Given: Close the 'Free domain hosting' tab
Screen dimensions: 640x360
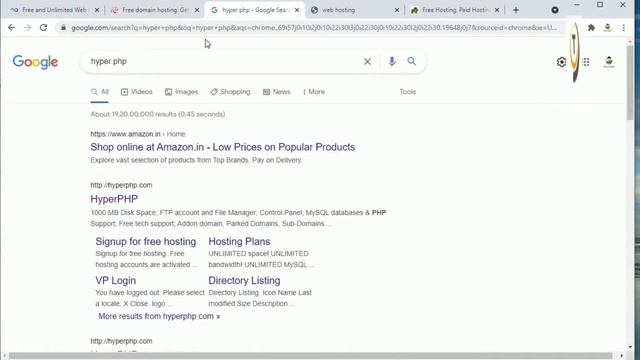Looking at the screenshot, I should click(x=197, y=10).
